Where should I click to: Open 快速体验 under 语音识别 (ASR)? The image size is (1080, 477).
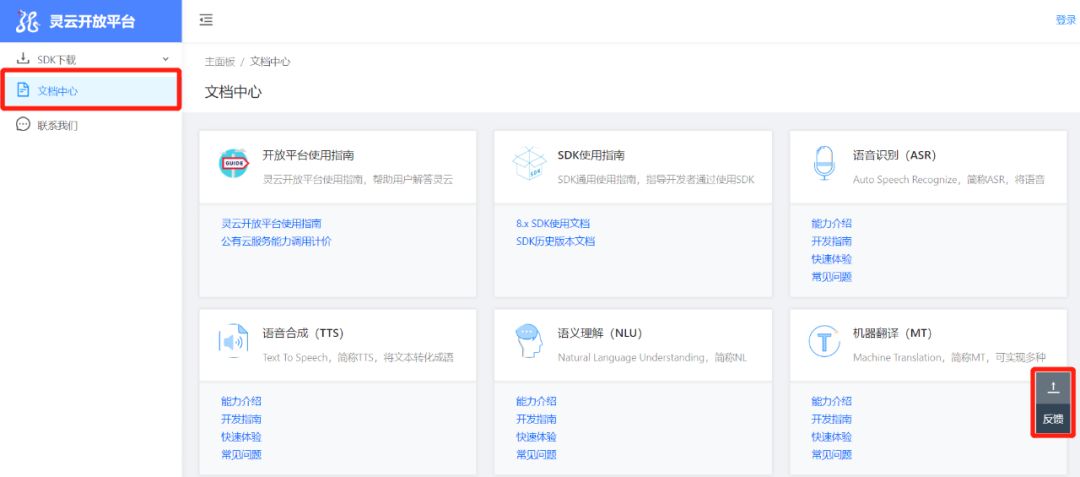point(831,259)
